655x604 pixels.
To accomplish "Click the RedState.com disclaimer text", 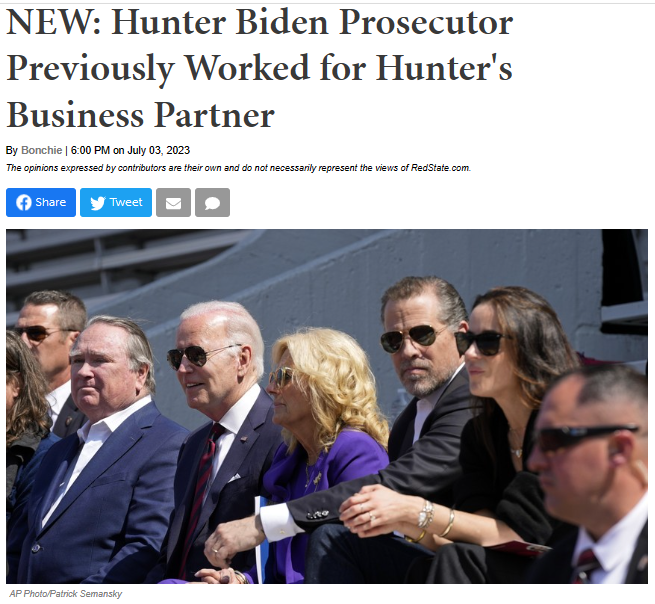I will [238, 168].
